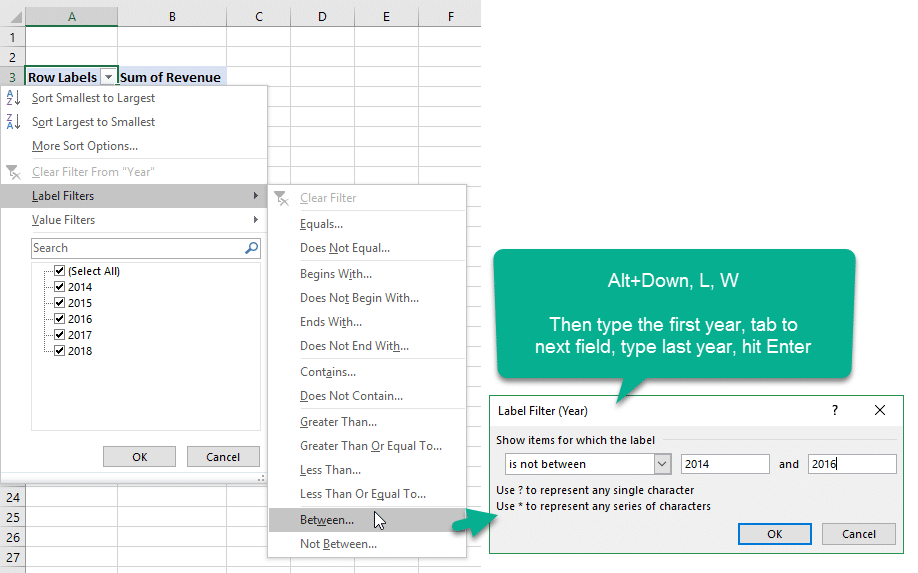
Task: Select Between... from the label filter menu
Action: coord(327,520)
